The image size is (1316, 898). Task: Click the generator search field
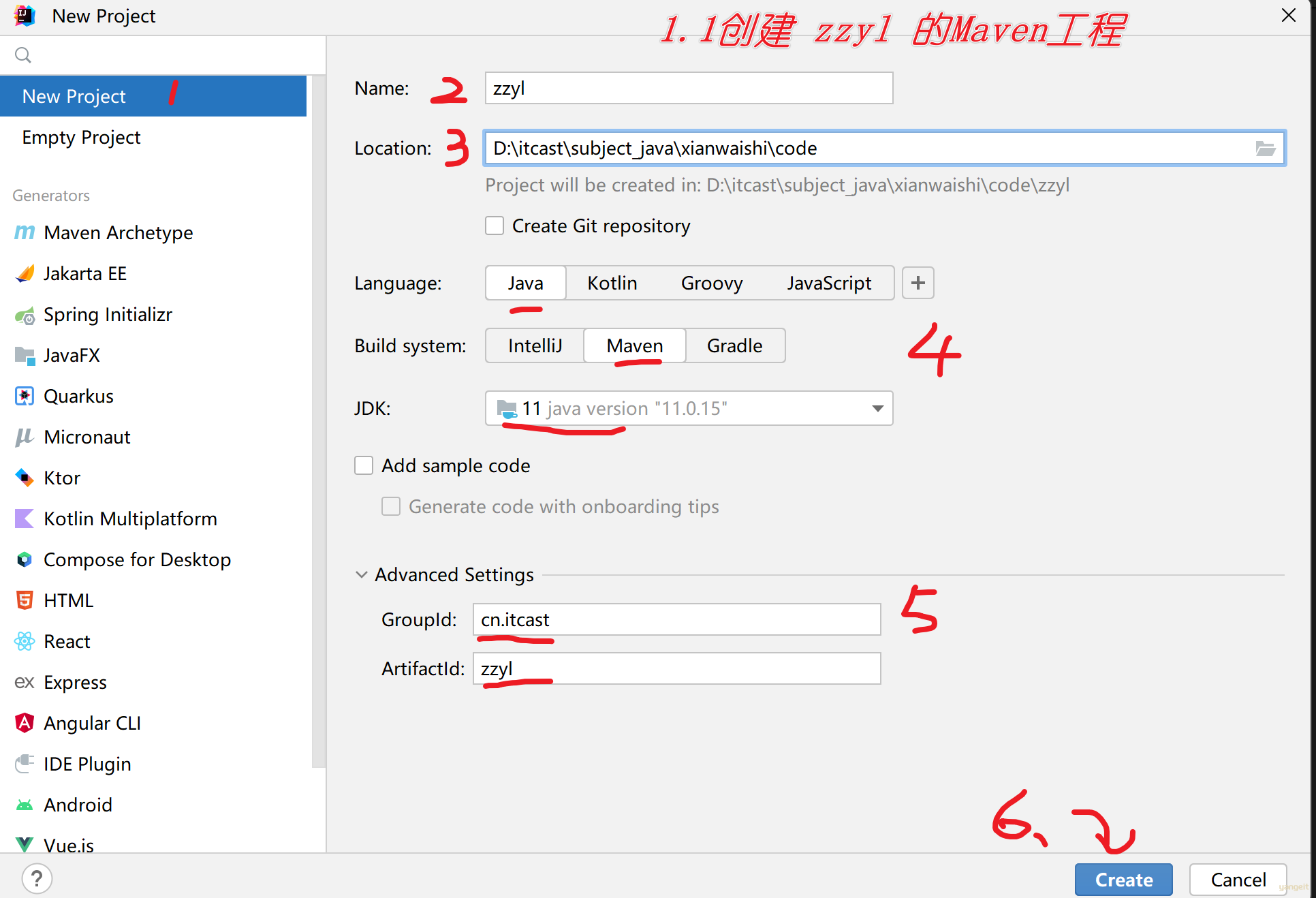coord(163,55)
